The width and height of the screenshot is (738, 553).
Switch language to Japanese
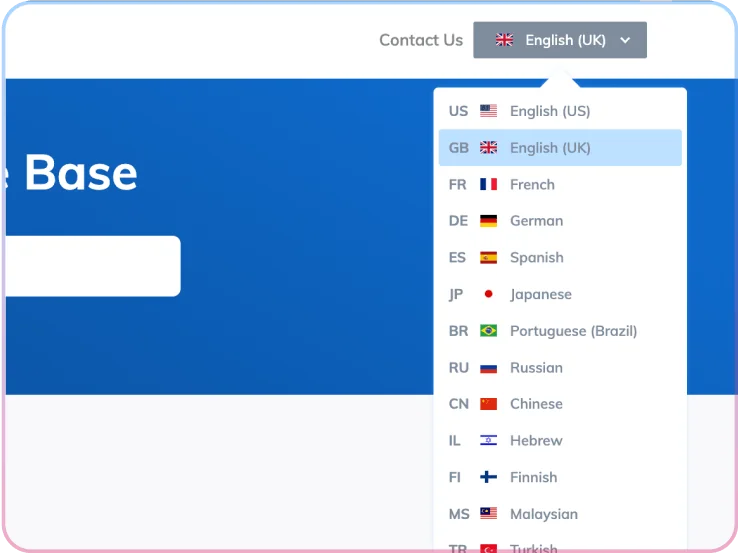(x=560, y=294)
